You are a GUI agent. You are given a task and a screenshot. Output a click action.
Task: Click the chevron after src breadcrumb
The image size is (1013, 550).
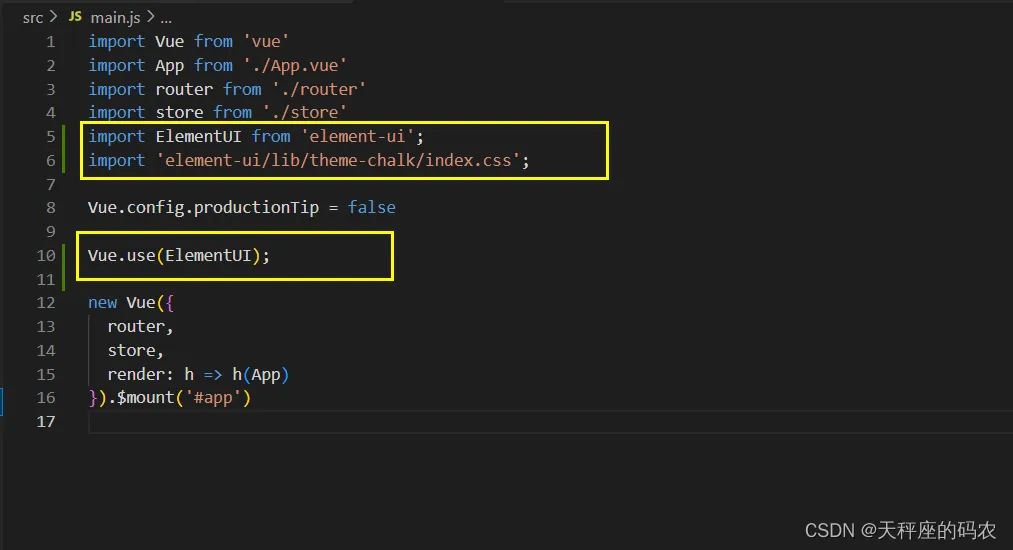[54, 17]
